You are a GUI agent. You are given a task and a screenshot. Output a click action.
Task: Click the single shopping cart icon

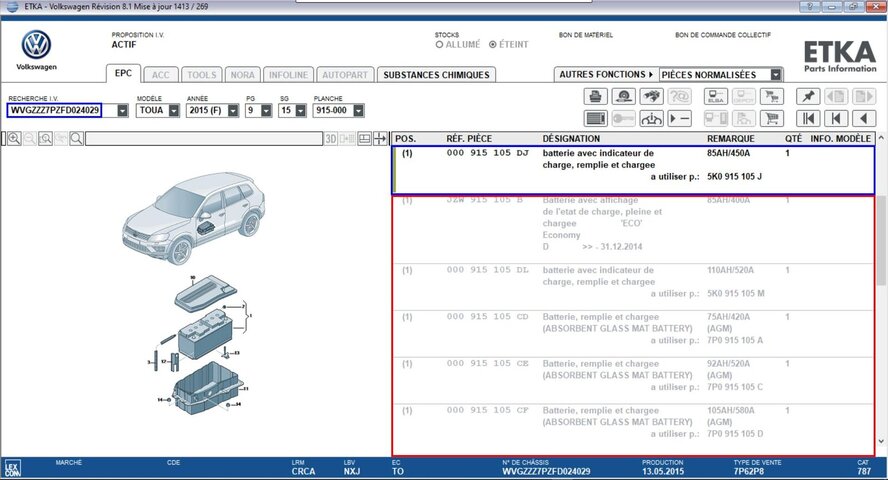pos(771,118)
